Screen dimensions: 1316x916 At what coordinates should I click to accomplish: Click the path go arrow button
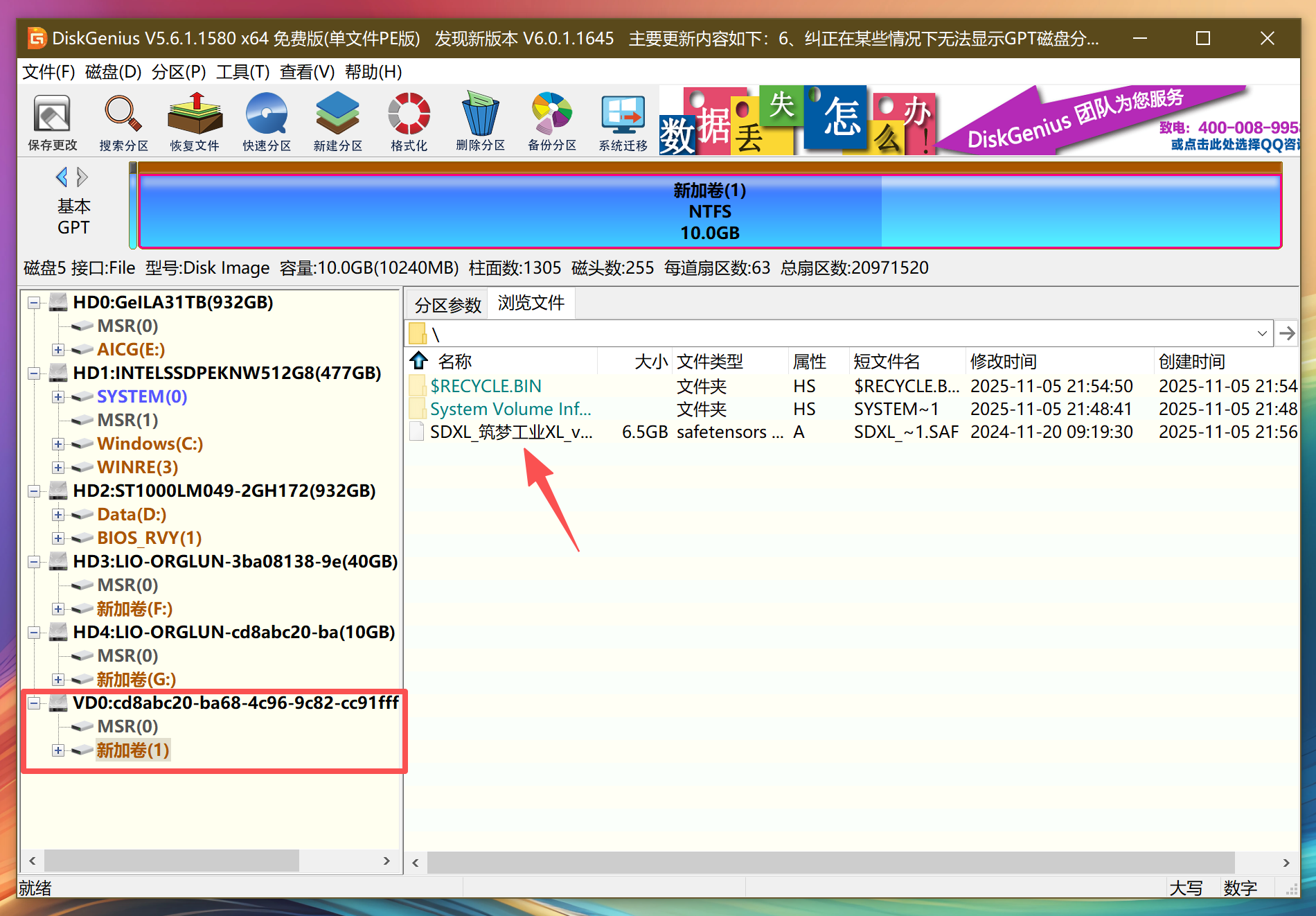1287,334
